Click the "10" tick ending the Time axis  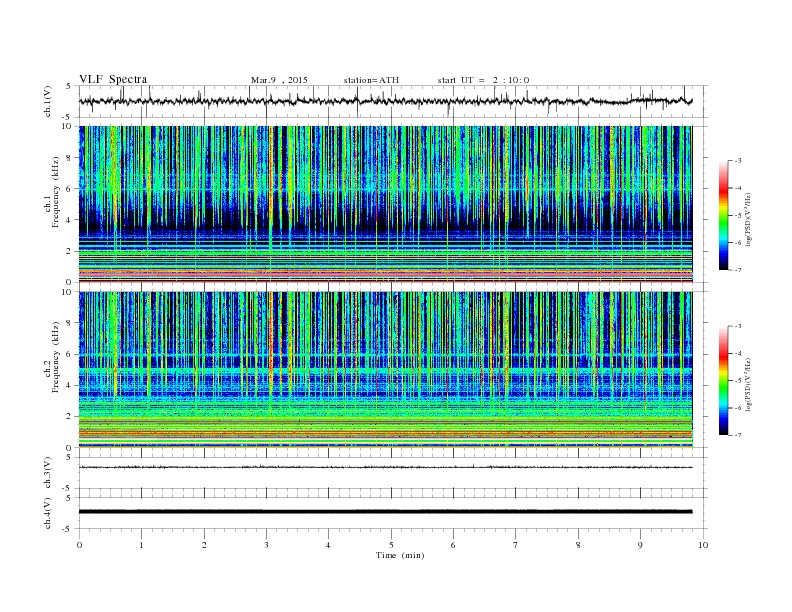click(703, 545)
